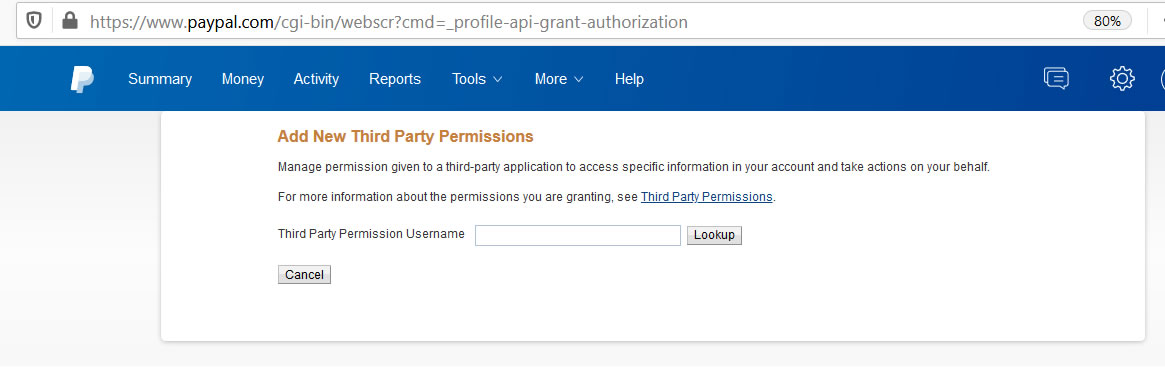Open the Activity menu item
Screen dimensions: 1165x367
pyautogui.click(x=317, y=79)
